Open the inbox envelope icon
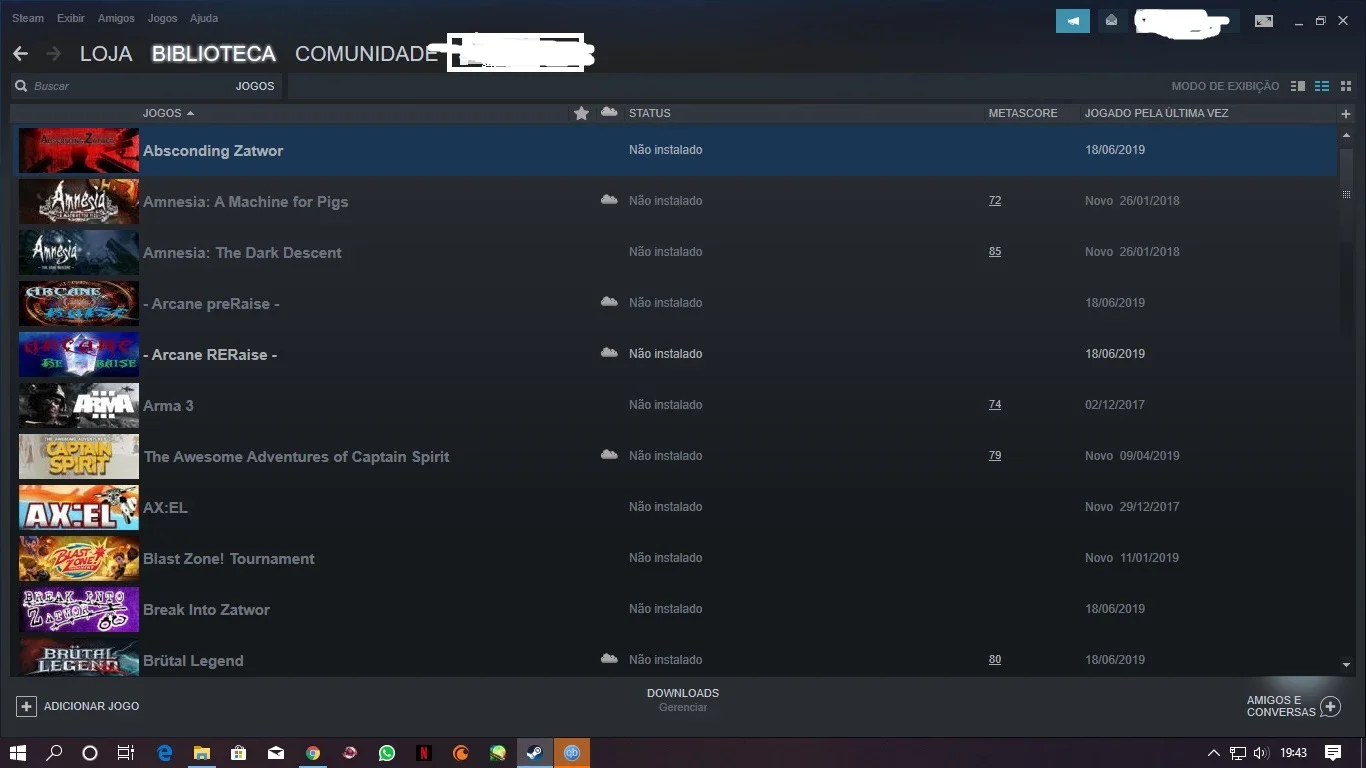 click(x=1111, y=20)
